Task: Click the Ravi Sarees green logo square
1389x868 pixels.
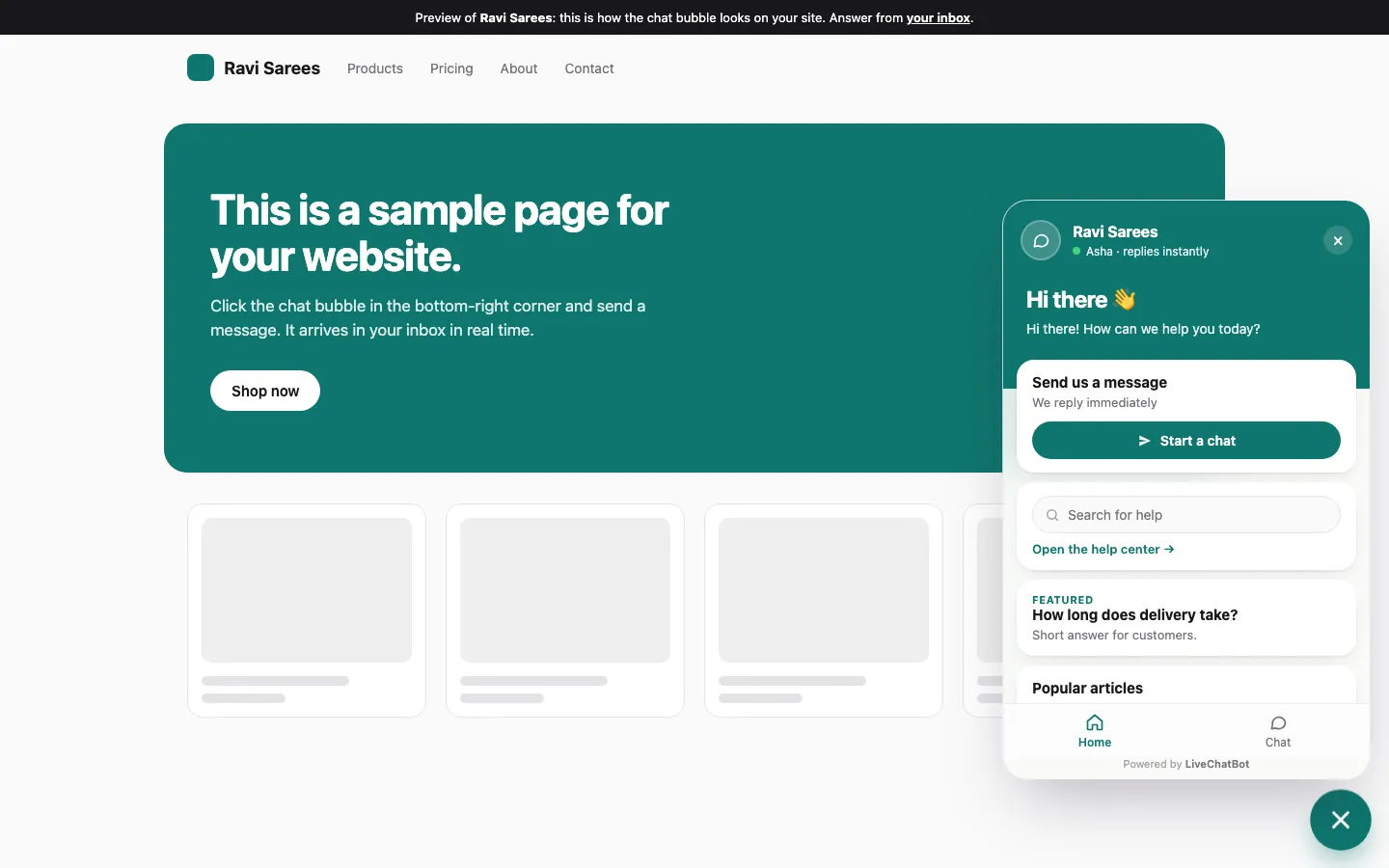Action: (x=201, y=68)
